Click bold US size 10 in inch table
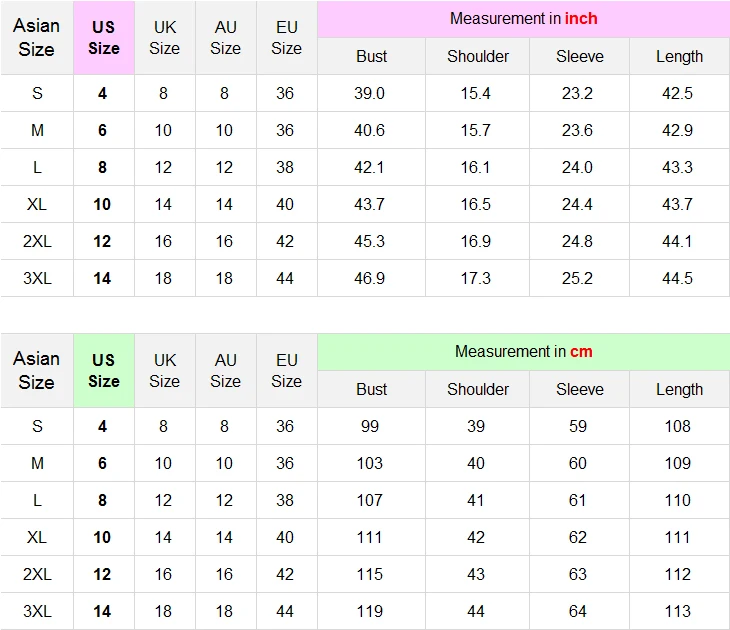This screenshot has width=730, height=630. point(102,204)
